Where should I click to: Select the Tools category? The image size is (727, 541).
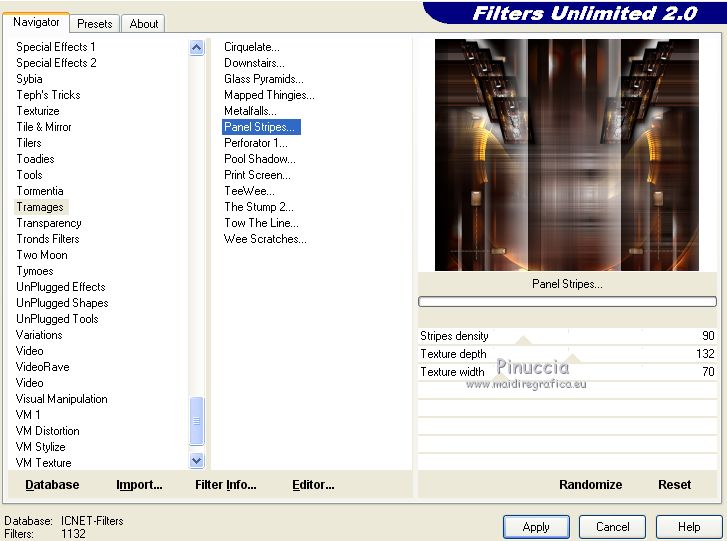tap(29, 175)
